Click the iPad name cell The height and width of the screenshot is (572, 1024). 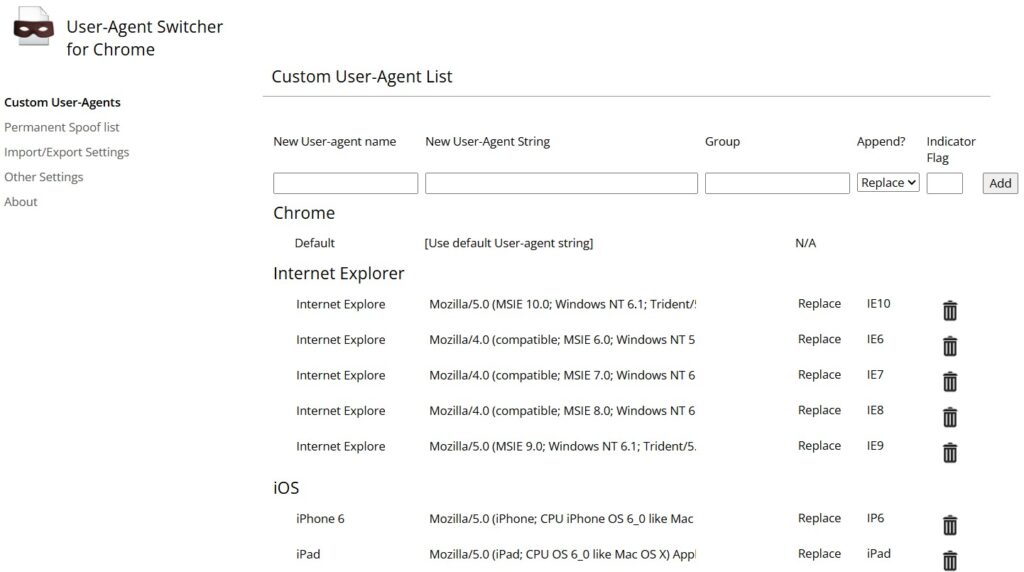(x=308, y=554)
